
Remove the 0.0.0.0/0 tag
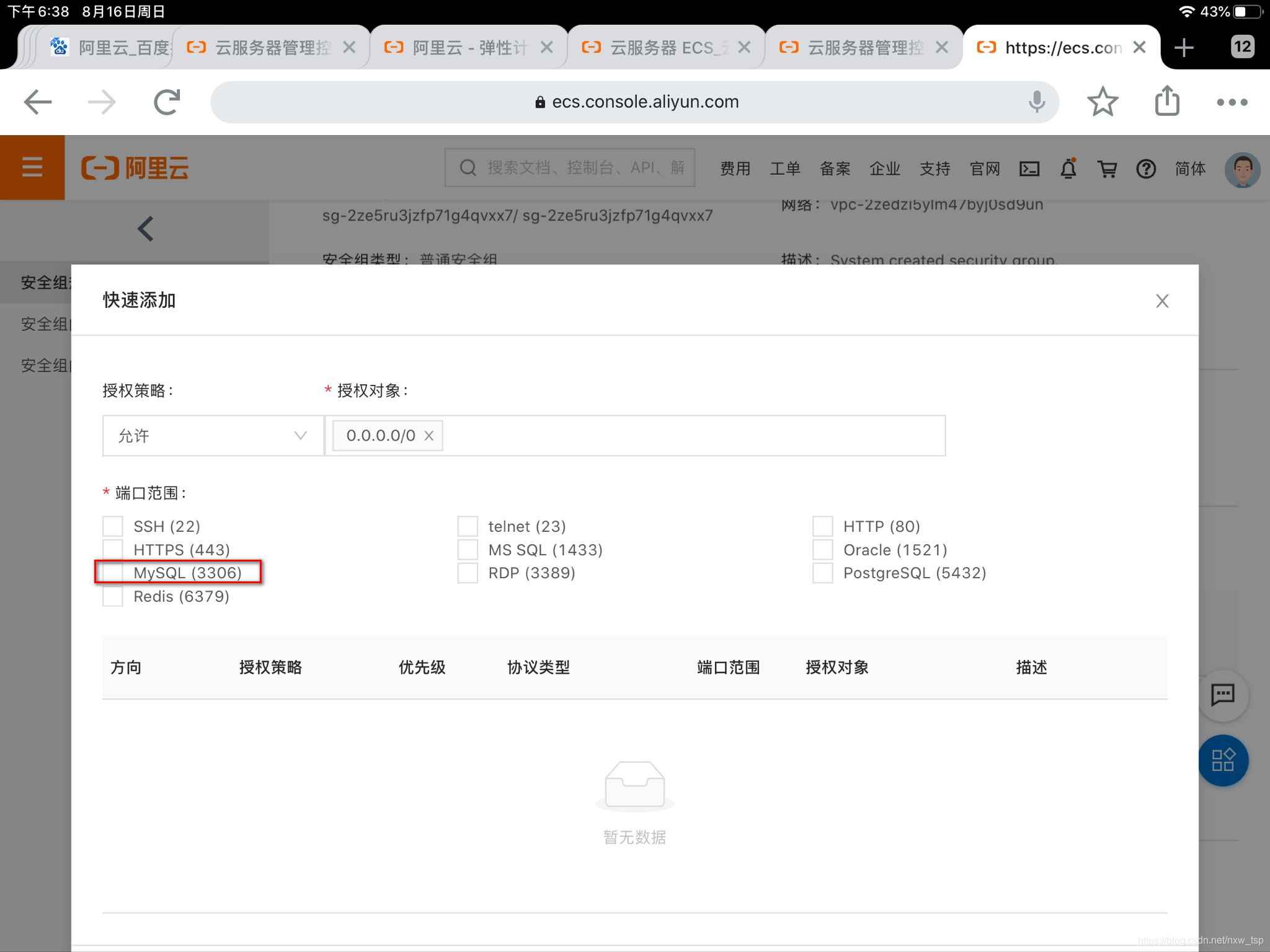click(x=429, y=436)
